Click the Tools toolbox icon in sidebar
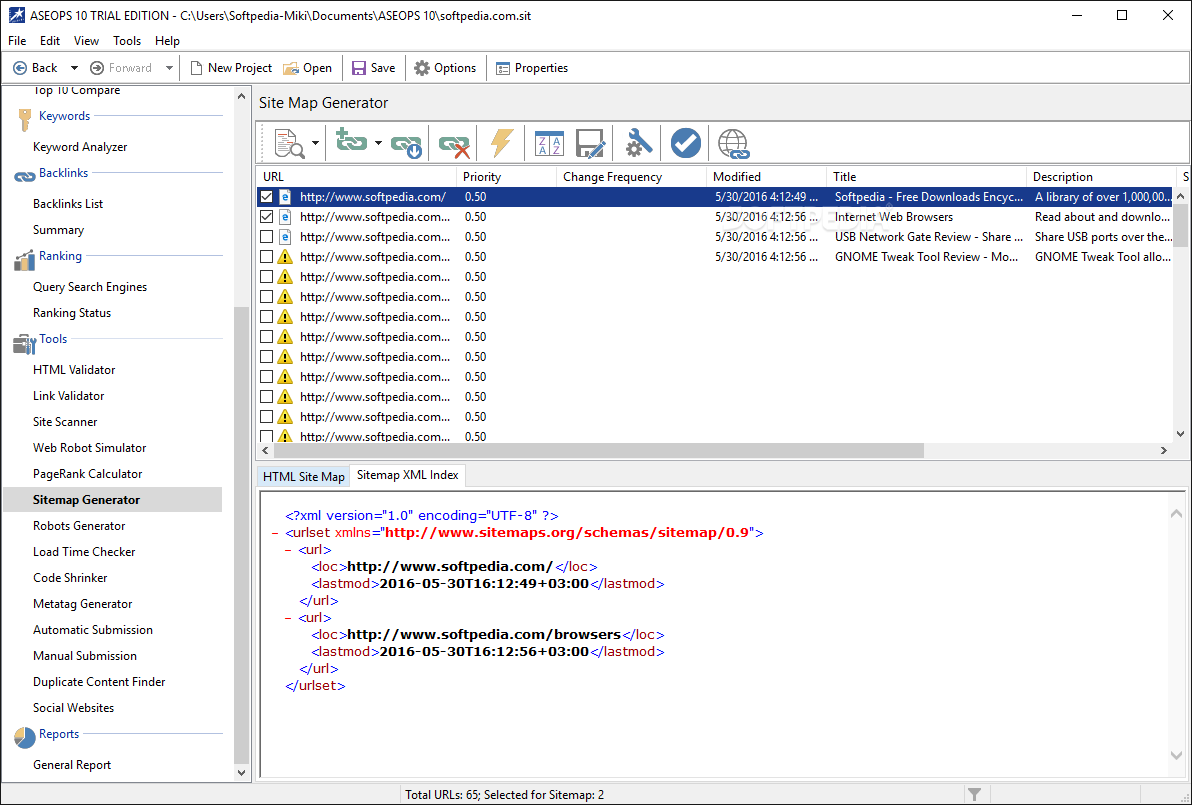1192x805 pixels. coord(24,344)
